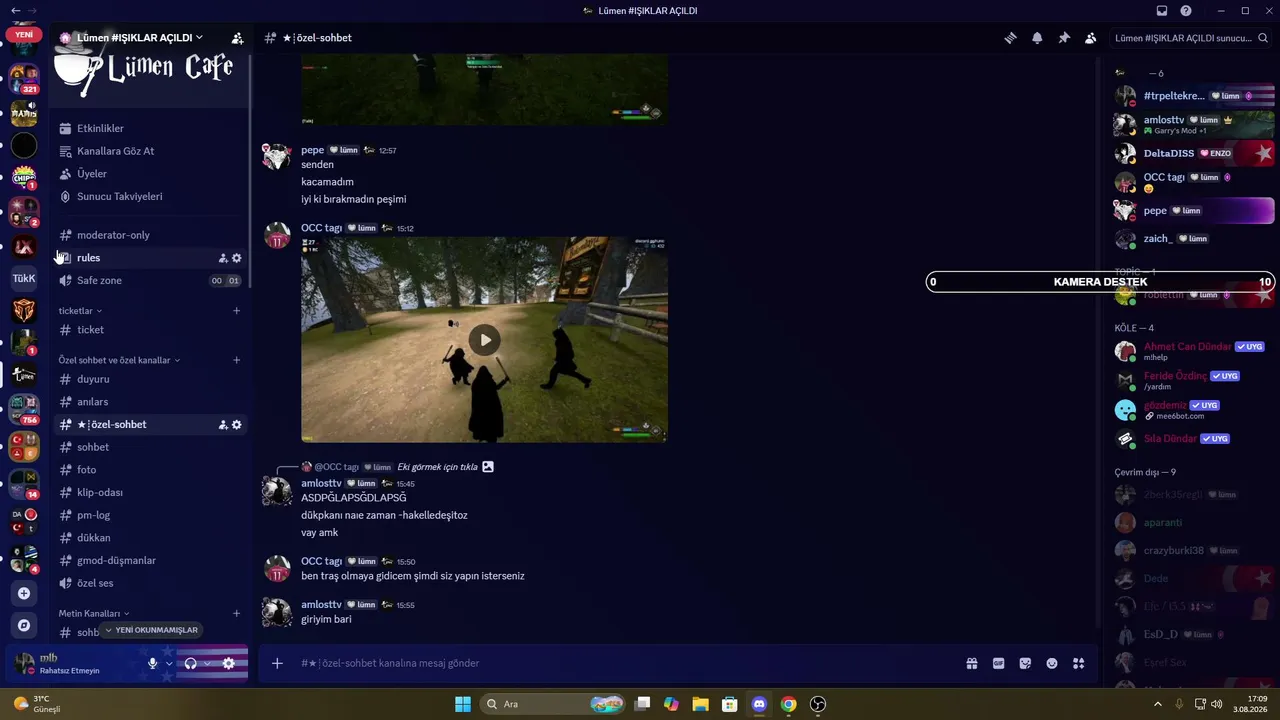The image size is (1280, 720).
Task: Add a server with the plus icon
Action: 24,593
